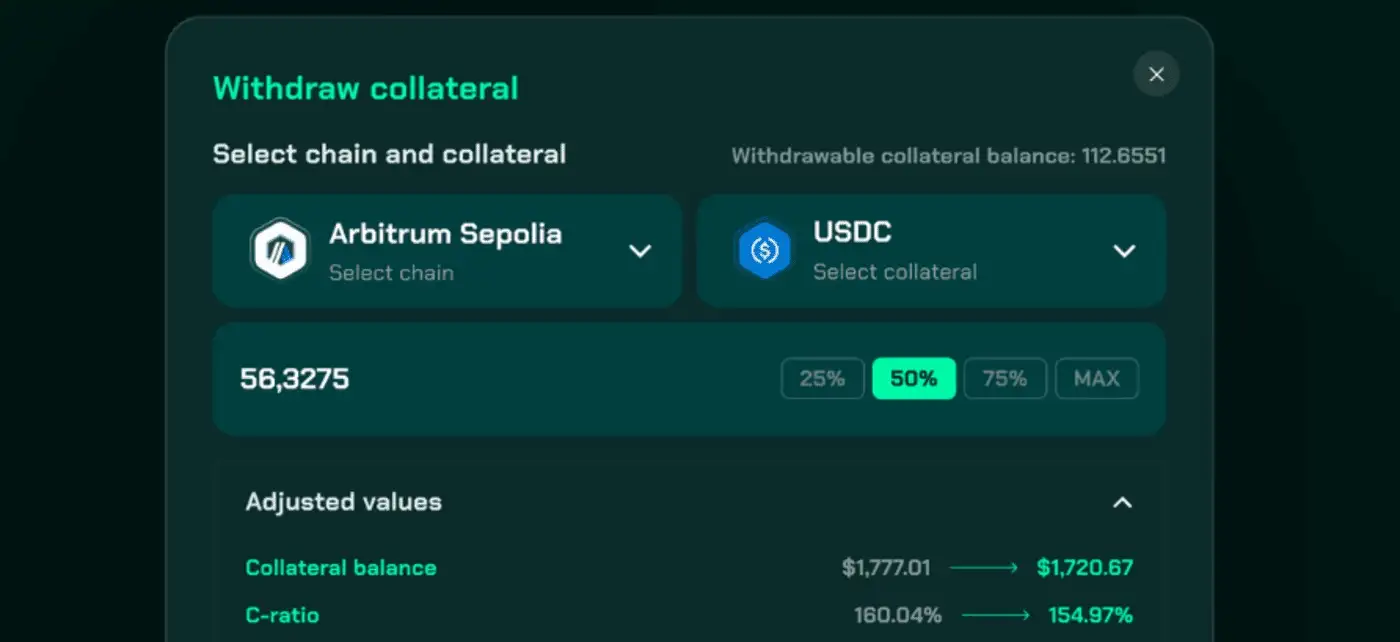Screen dimensions: 1400x642
Task: Open the chain selection dropdown chevron
Action: coord(640,251)
